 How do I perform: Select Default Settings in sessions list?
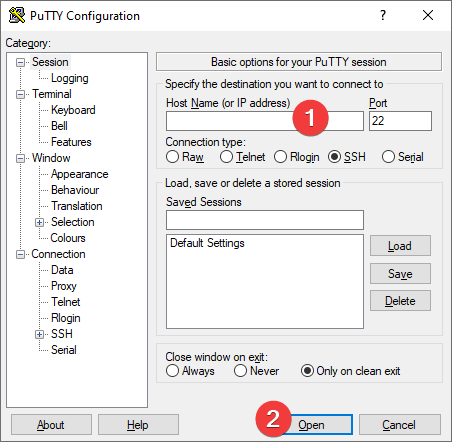tap(207, 243)
